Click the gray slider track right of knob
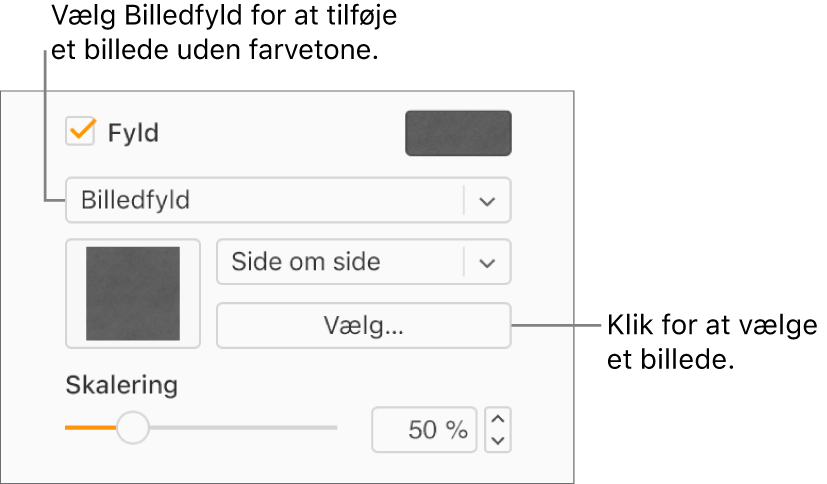The width and height of the screenshot is (827, 484). coord(243,428)
